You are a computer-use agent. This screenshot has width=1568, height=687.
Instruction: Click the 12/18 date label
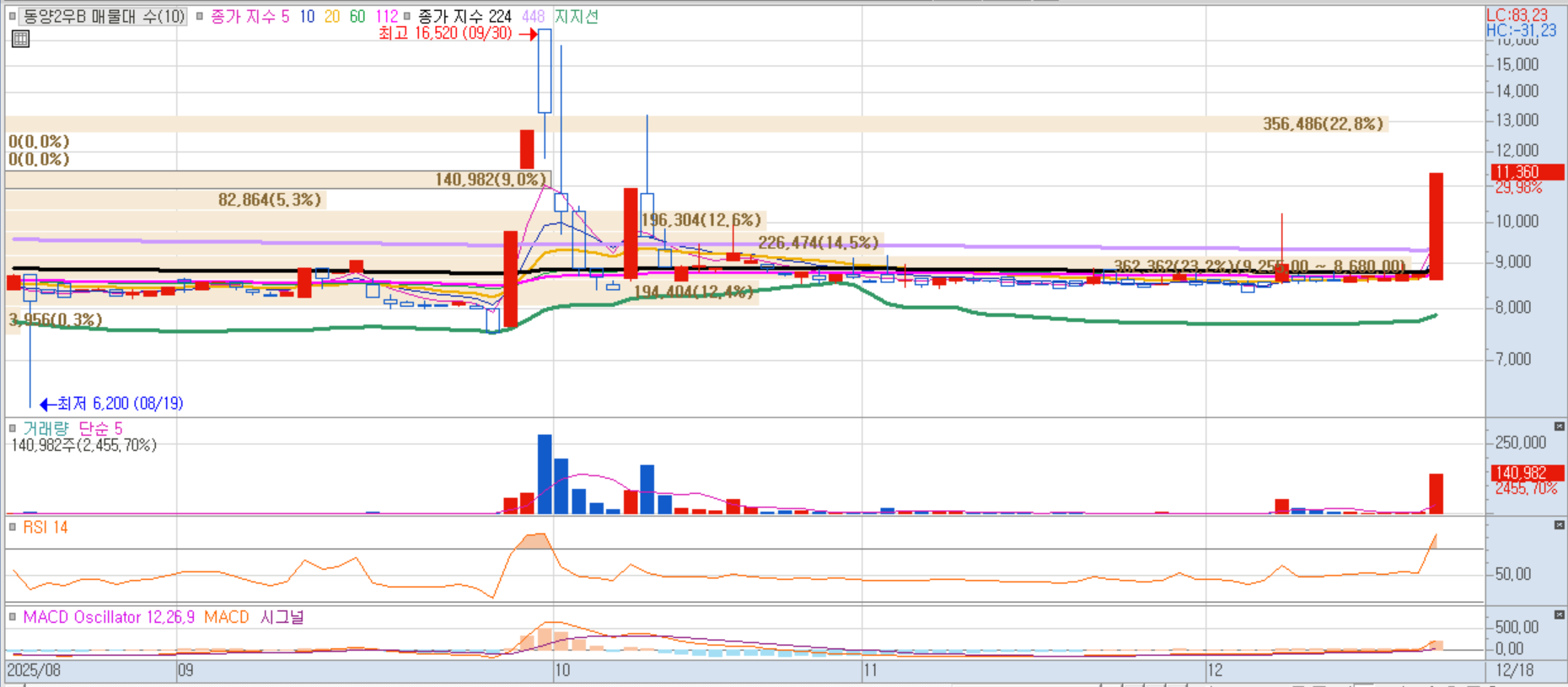click(x=1515, y=670)
